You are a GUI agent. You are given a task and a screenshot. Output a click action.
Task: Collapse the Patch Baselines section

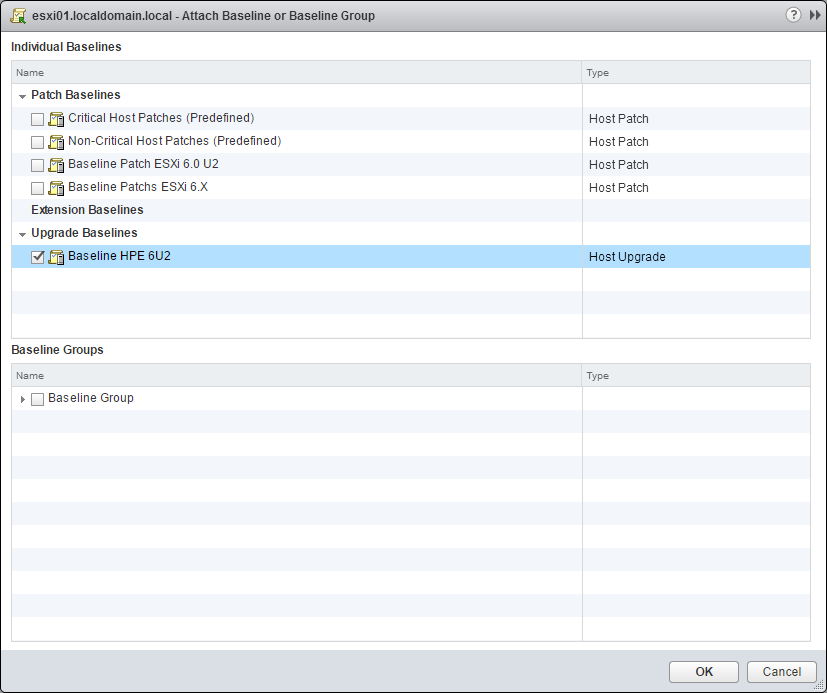point(21,94)
